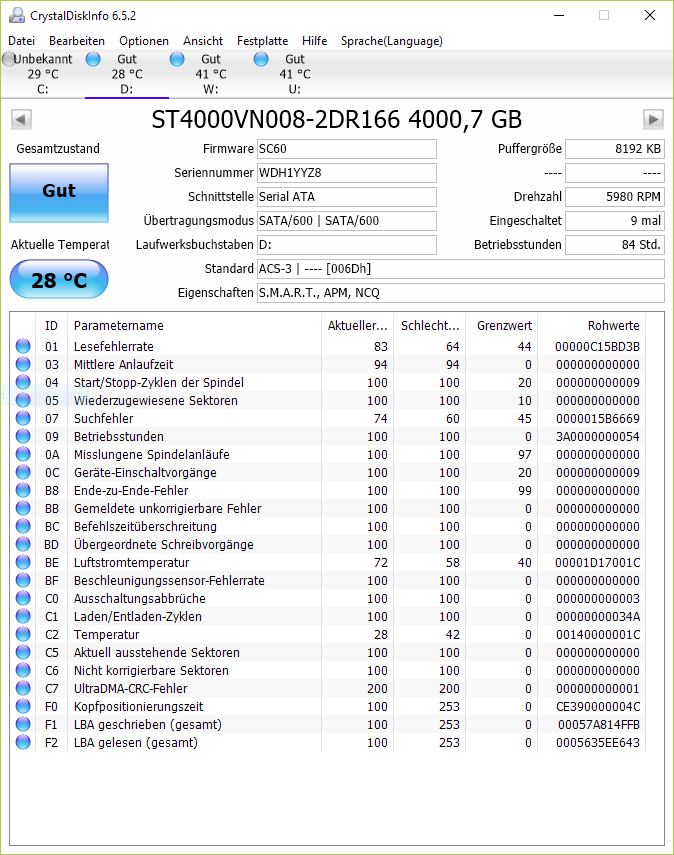The image size is (674, 855).
Task: Click the Grenzwert column header
Action: tap(502, 326)
